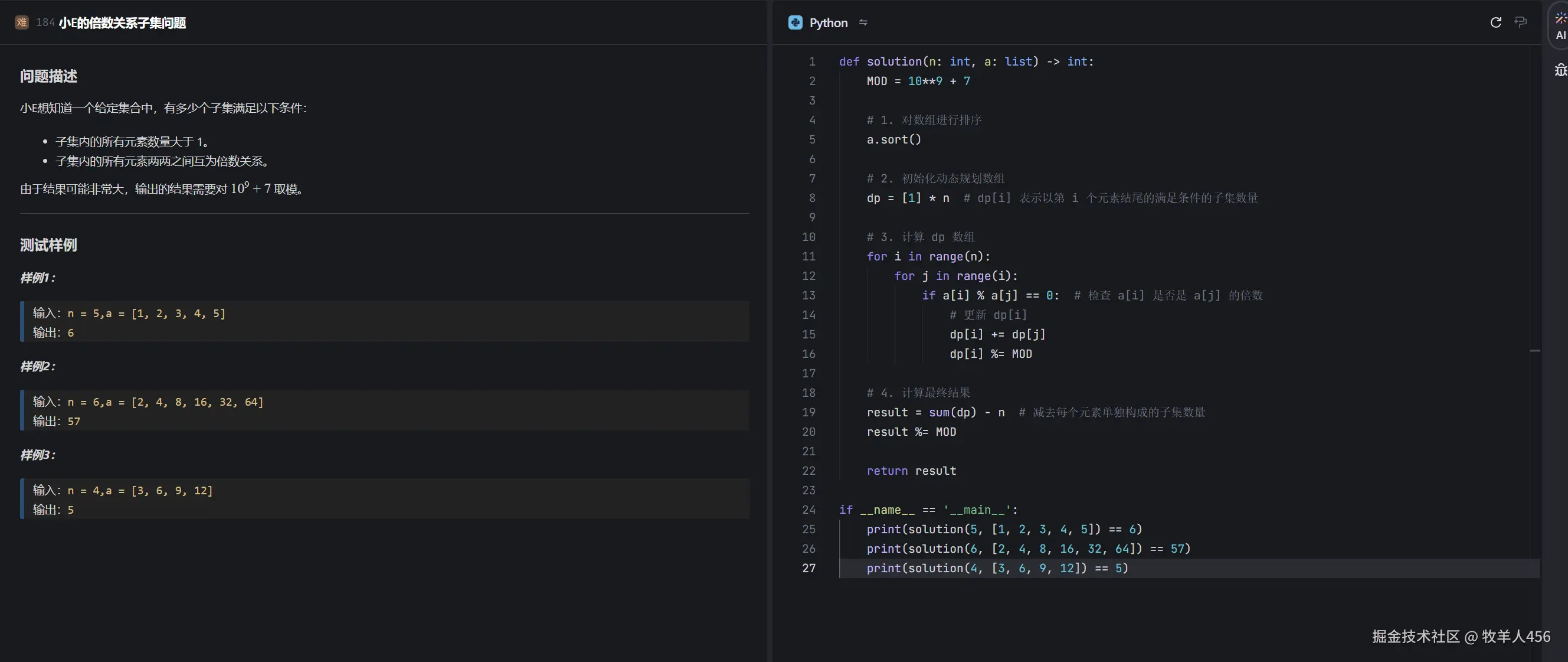
Task: Click the bug debug icon in sidebar
Action: (x=1560, y=70)
